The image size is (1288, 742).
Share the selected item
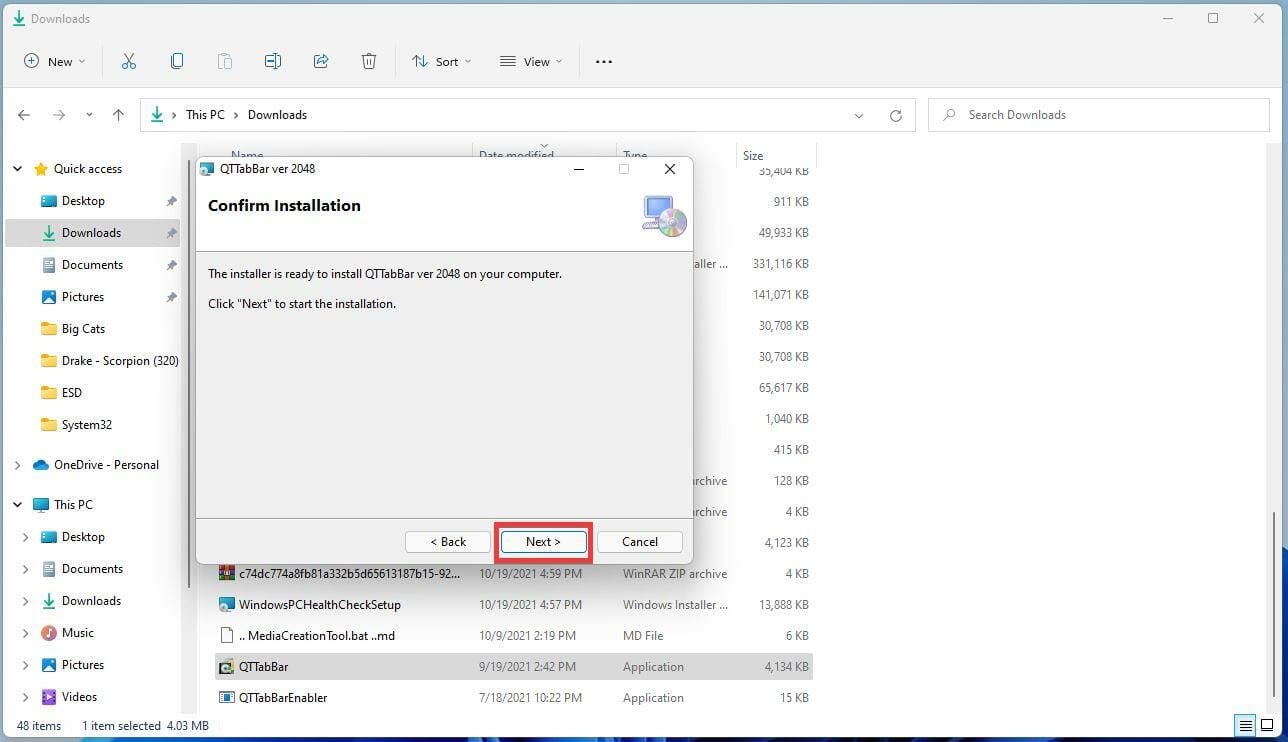(x=320, y=61)
